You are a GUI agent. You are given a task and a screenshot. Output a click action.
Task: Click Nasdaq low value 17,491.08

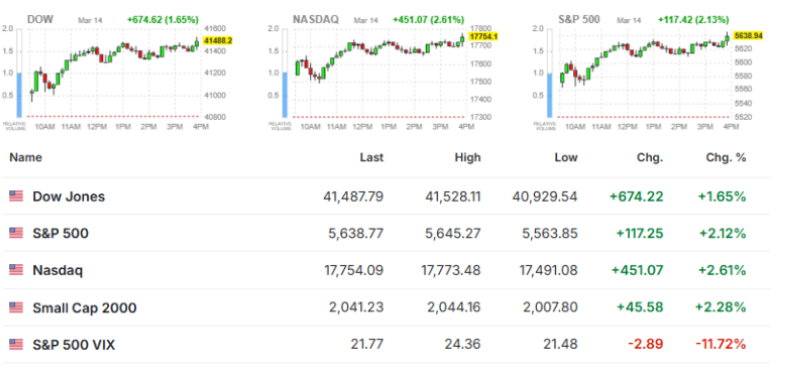[x=549, y=271]
